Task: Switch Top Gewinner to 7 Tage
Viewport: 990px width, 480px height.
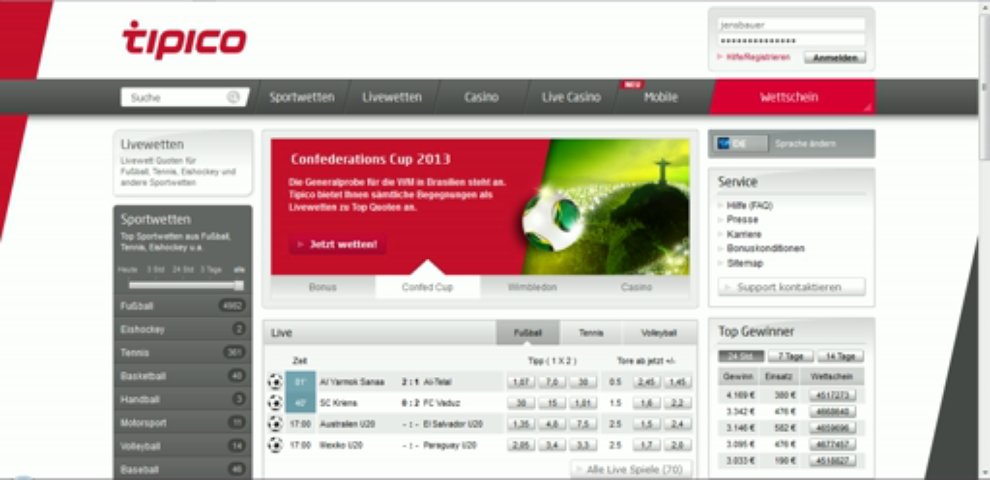Action: click(x=790, y=356)
